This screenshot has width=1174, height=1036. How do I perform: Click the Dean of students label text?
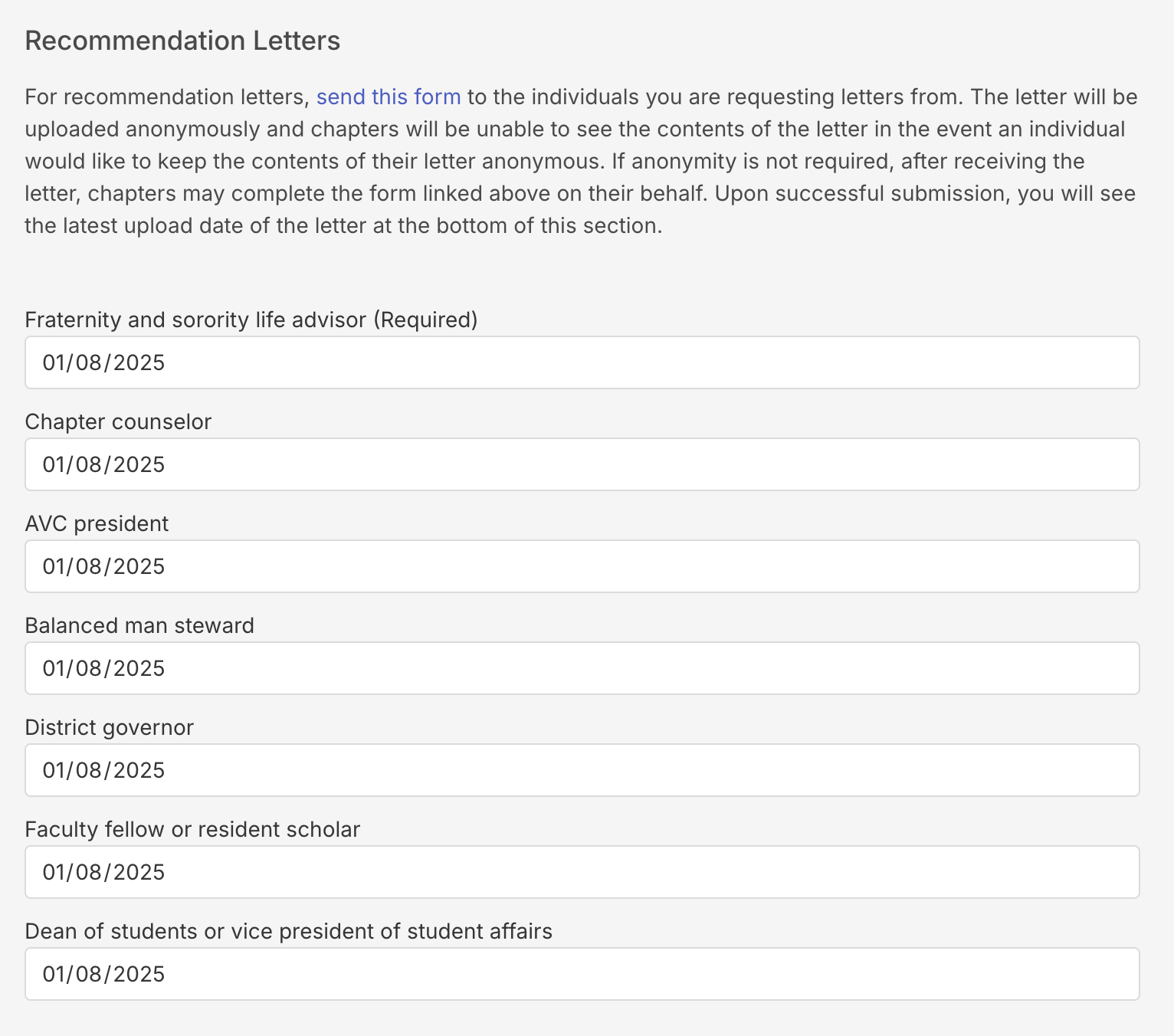point(289,931)
